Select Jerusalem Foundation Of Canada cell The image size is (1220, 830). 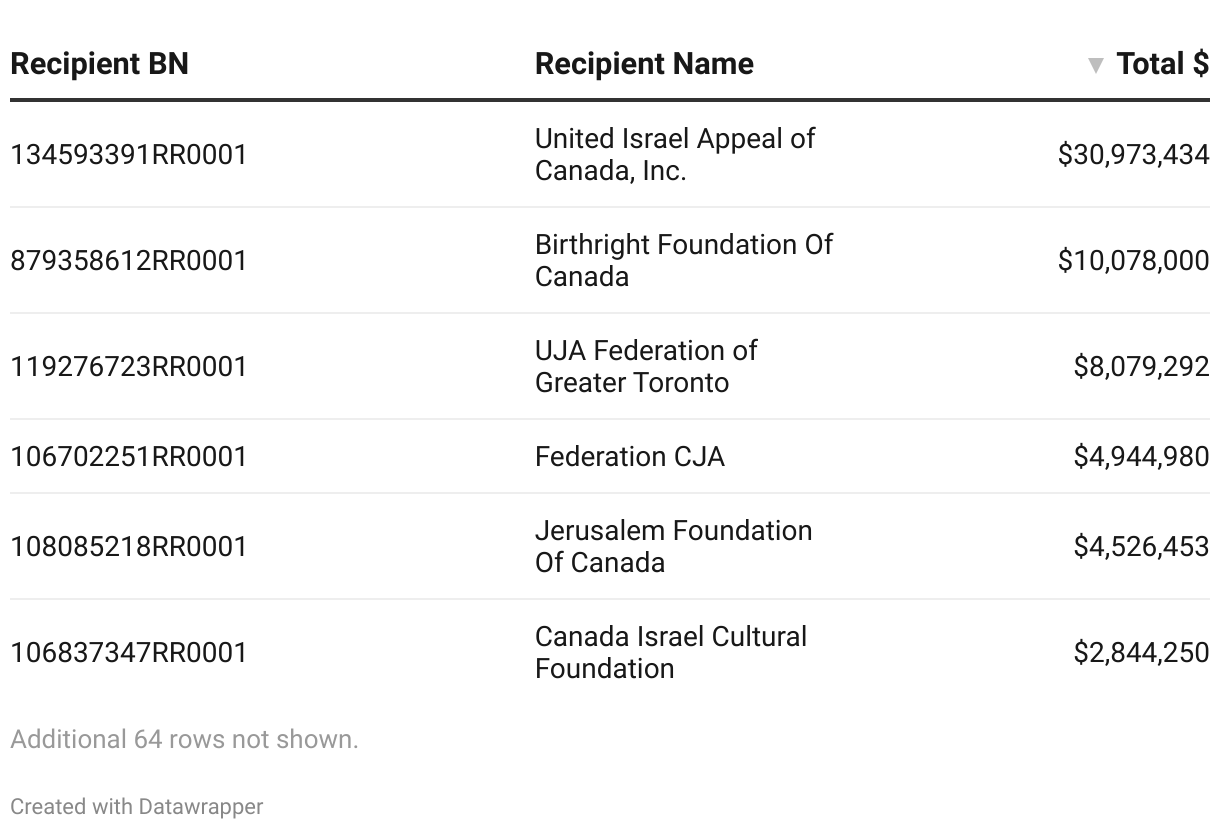click(x=673, y=546)
